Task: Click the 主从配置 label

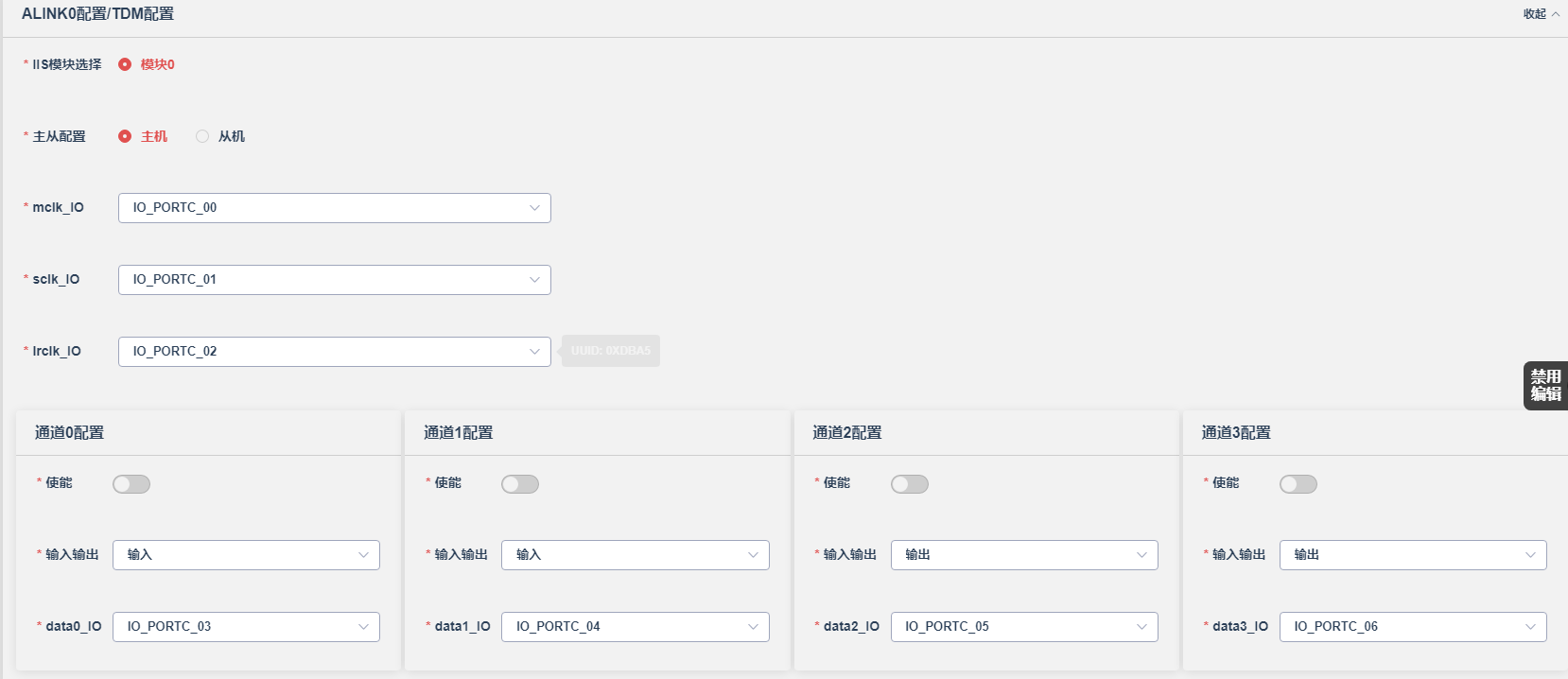Action: point(60,136)
